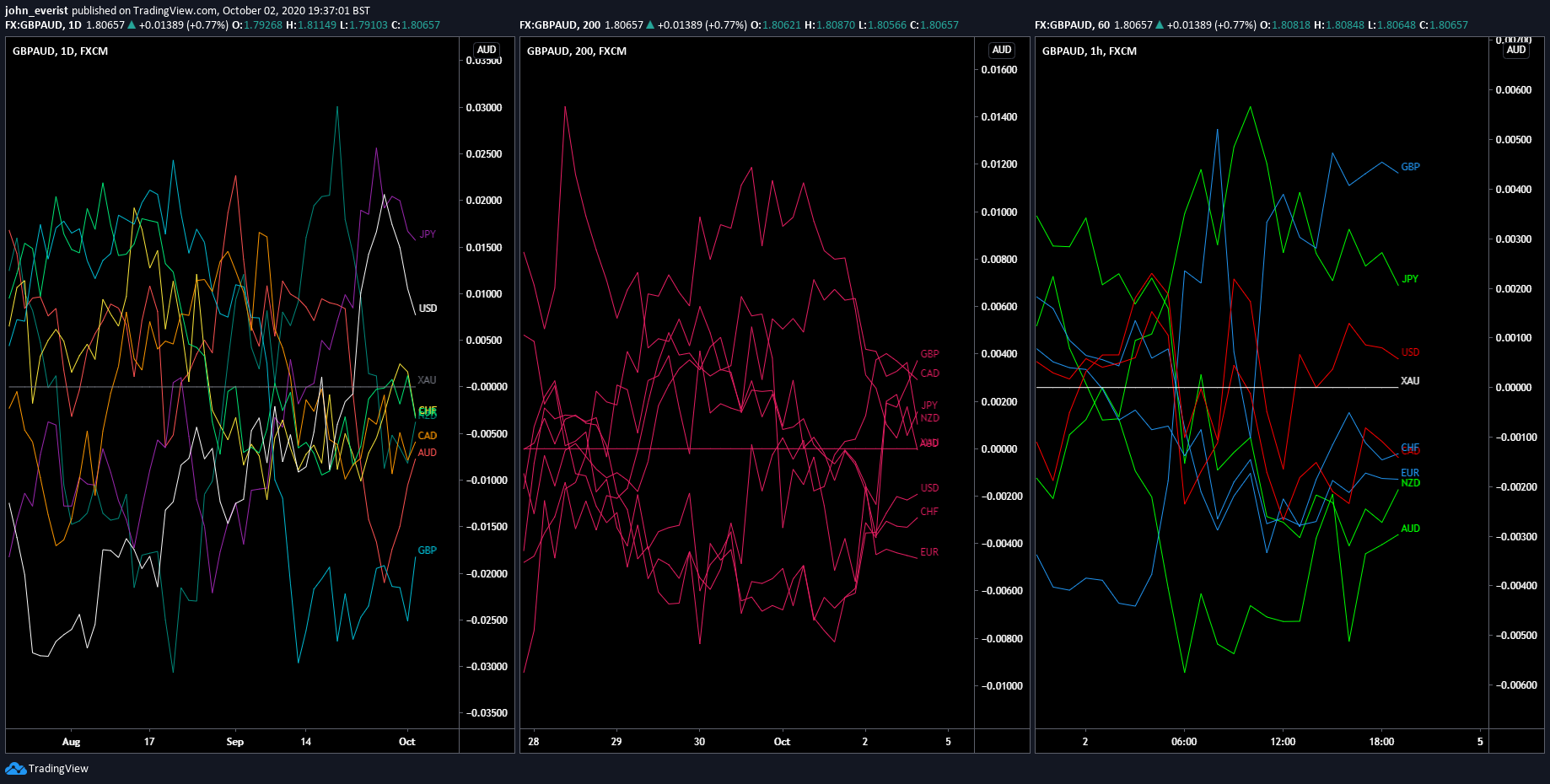This screenshot has height=784, width=1550.
Task: Click the JPY line label on 1D chart
Action: (428, 234)
